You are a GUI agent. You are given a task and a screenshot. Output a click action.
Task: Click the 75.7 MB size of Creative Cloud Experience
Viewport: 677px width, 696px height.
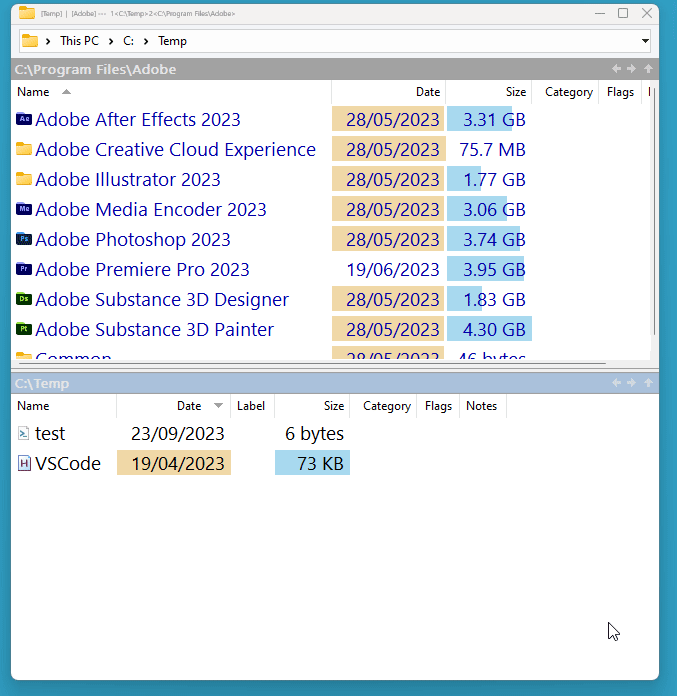point(492,150)
